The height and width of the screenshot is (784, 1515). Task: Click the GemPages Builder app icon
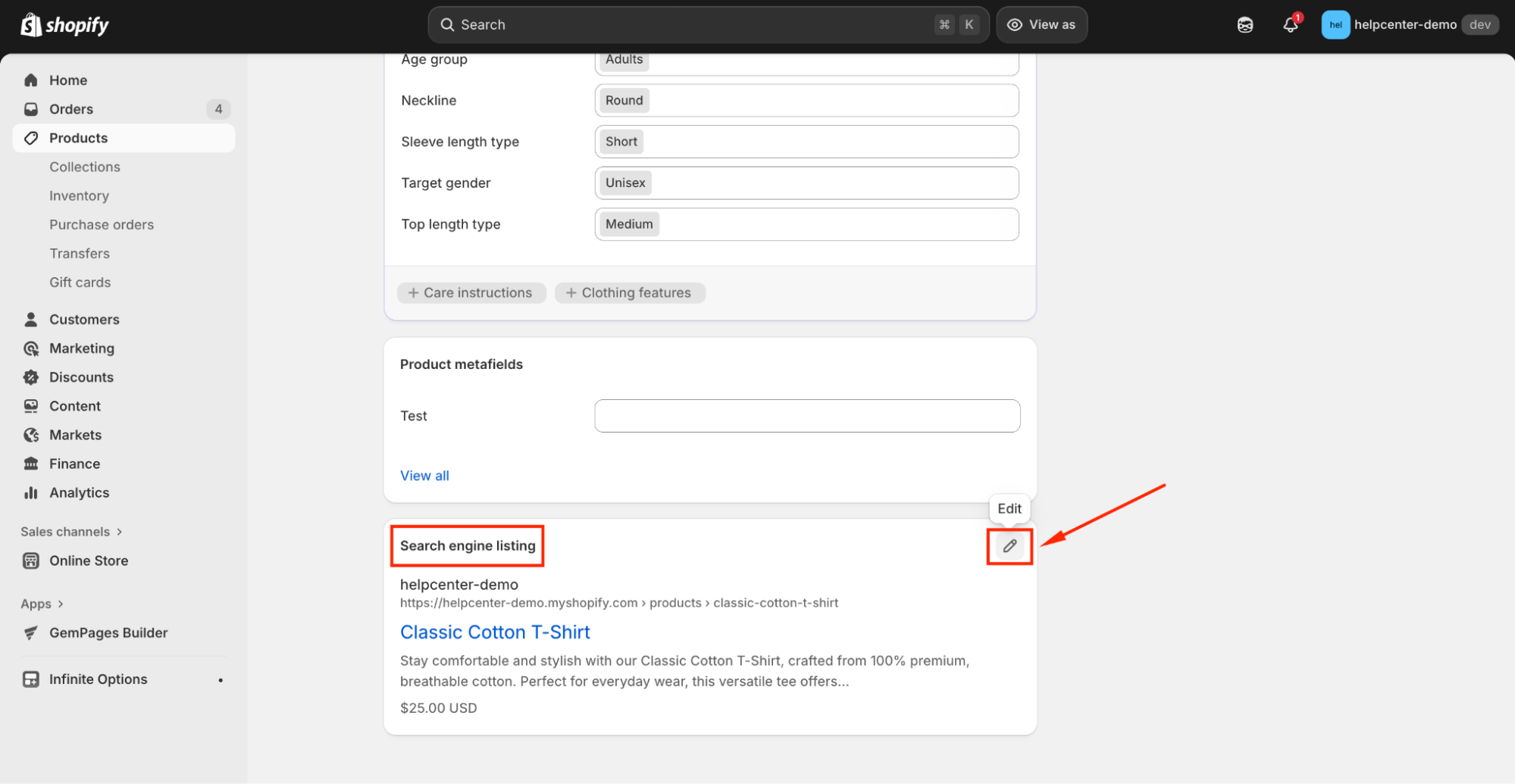pyautogui.click(x=31, y=633)
